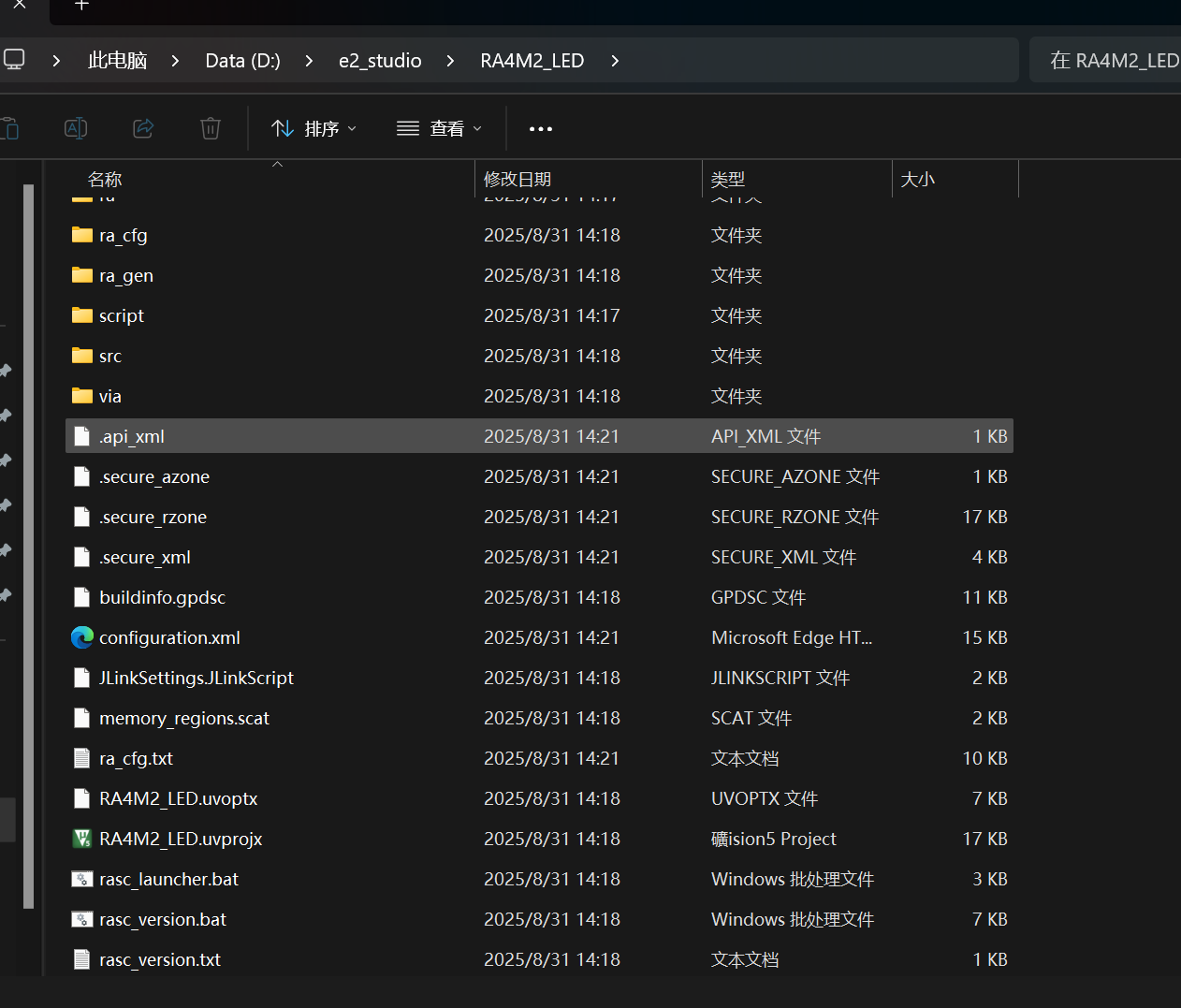This screenshot has width=1181, height=1008.
Task: Navigate to e2_studio in breadcrumb
Action: pos(380,61)
